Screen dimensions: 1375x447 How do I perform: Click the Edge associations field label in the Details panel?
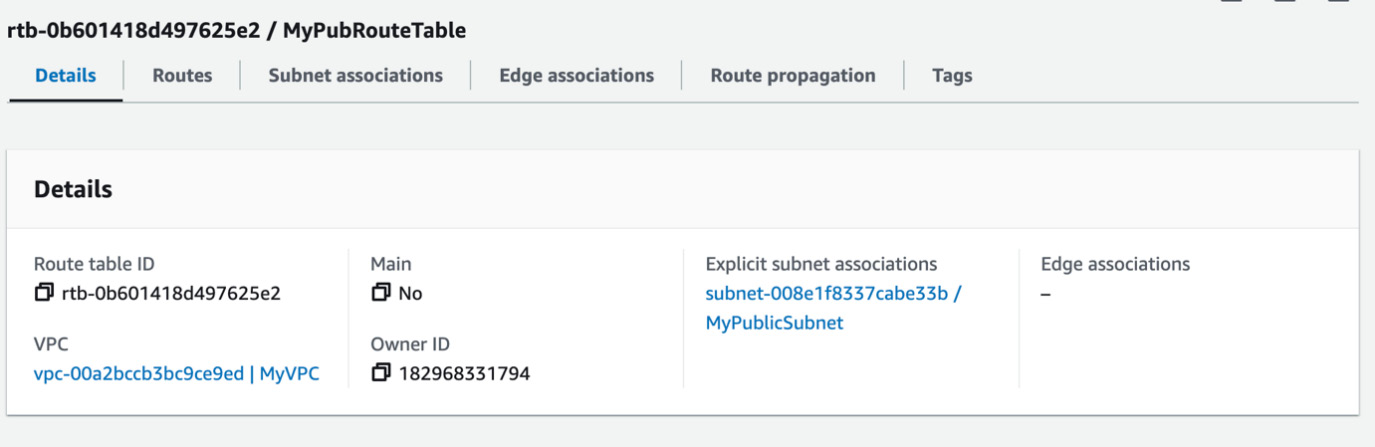click(x=1115, y=264)
